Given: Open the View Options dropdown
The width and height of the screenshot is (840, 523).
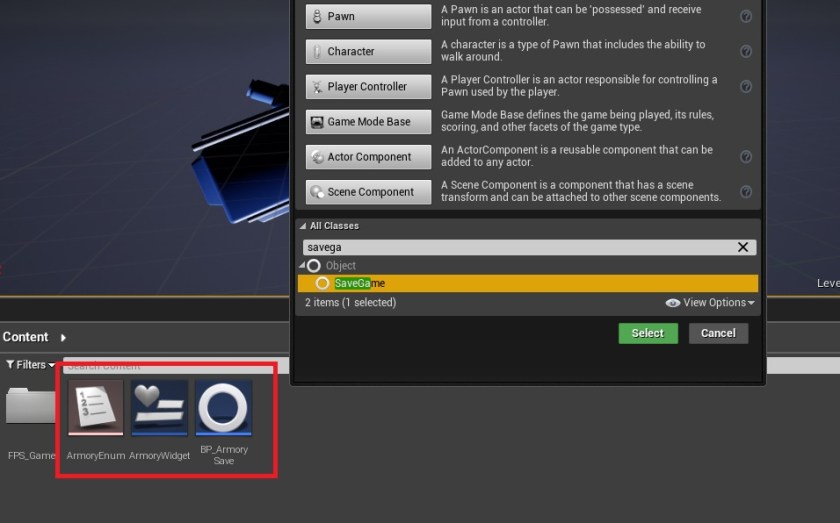Looking at the screenshot, I should click(710, 303).
